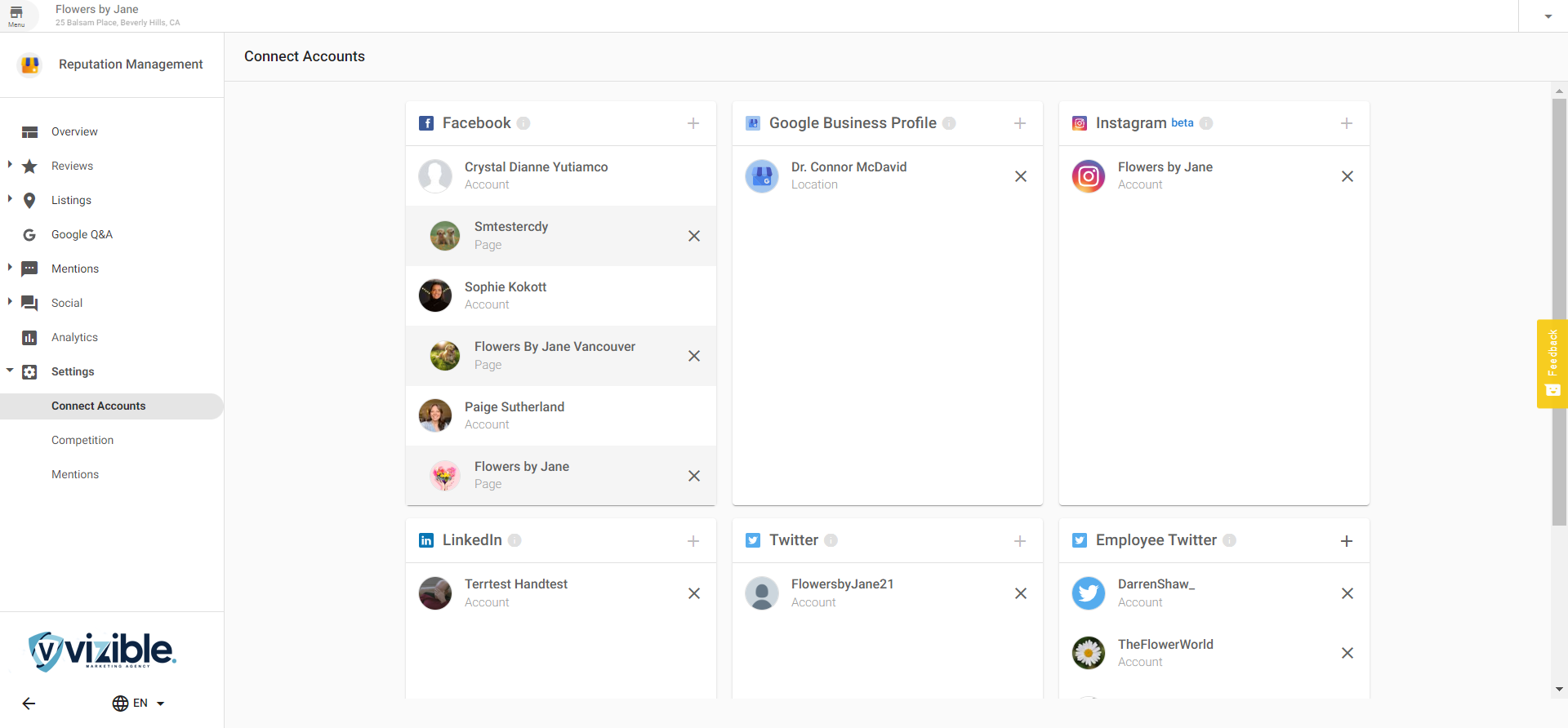Remove the Smtestercdy Facebook page
The height and width of the screenshot is (728, 1568).
694,236
